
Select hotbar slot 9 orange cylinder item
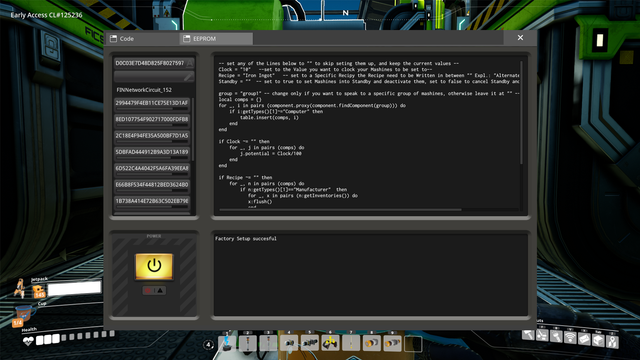click(392, 343)
